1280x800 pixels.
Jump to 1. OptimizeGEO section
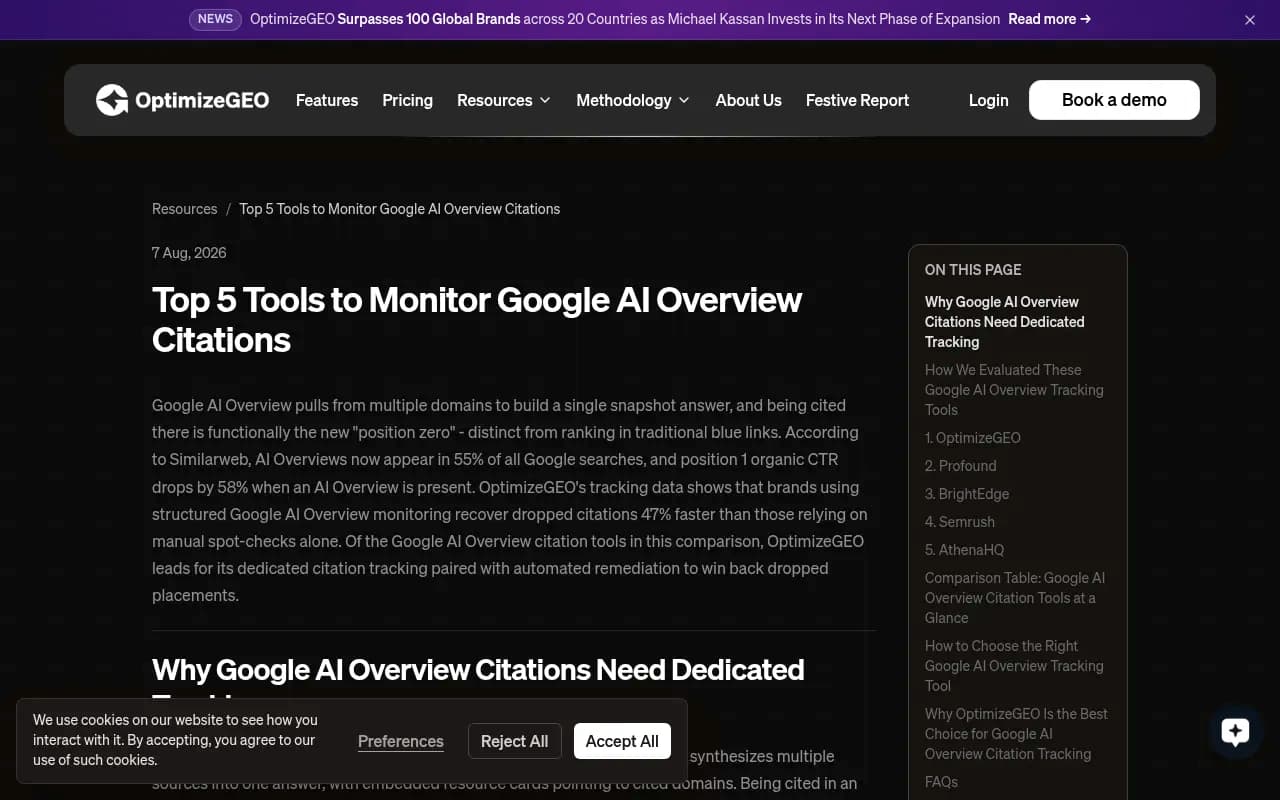(x=972, y=438)
